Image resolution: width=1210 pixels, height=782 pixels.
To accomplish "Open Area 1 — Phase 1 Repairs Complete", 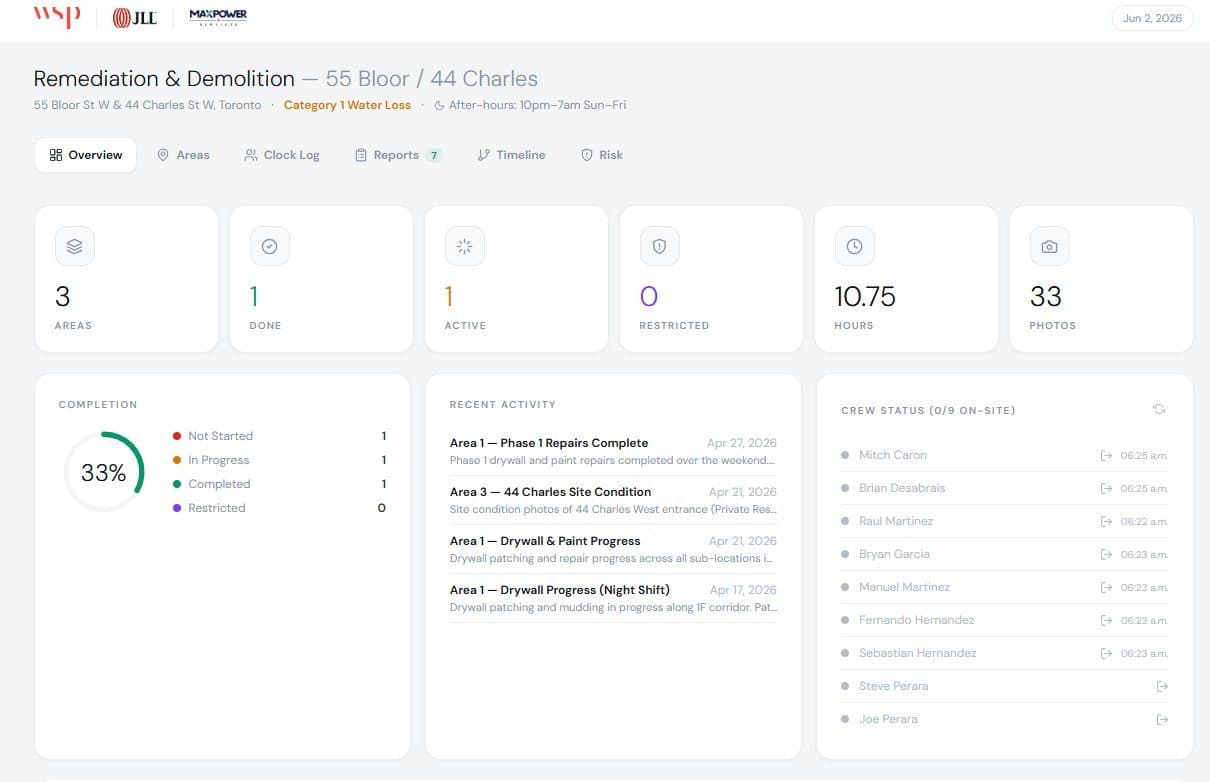I will coord(613,451).
